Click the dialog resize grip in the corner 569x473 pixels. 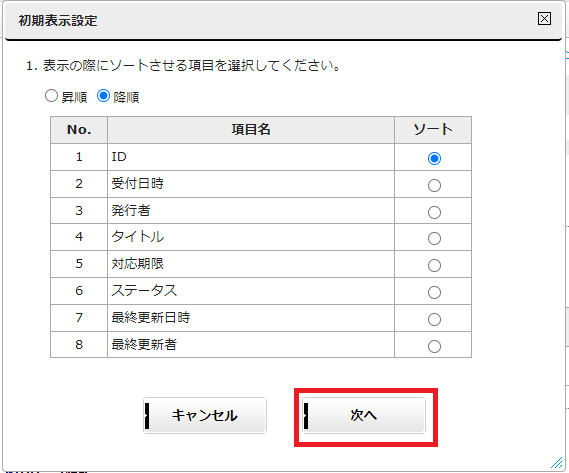tap(556, 462)
